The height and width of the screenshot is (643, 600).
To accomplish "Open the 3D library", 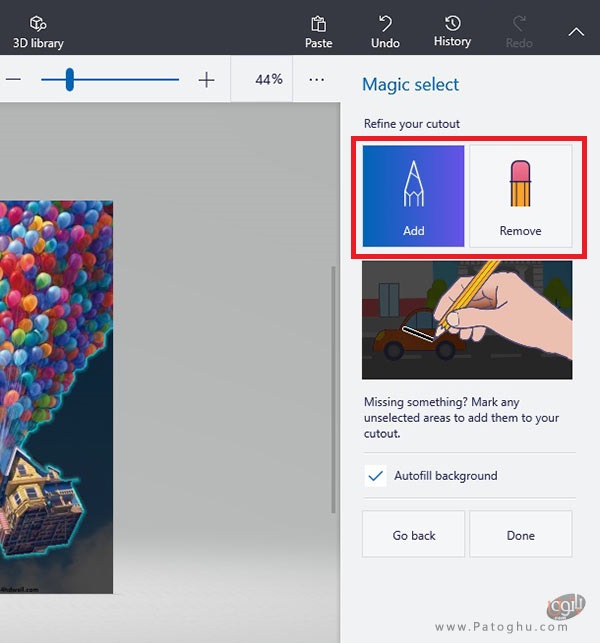I will (38, 32).
